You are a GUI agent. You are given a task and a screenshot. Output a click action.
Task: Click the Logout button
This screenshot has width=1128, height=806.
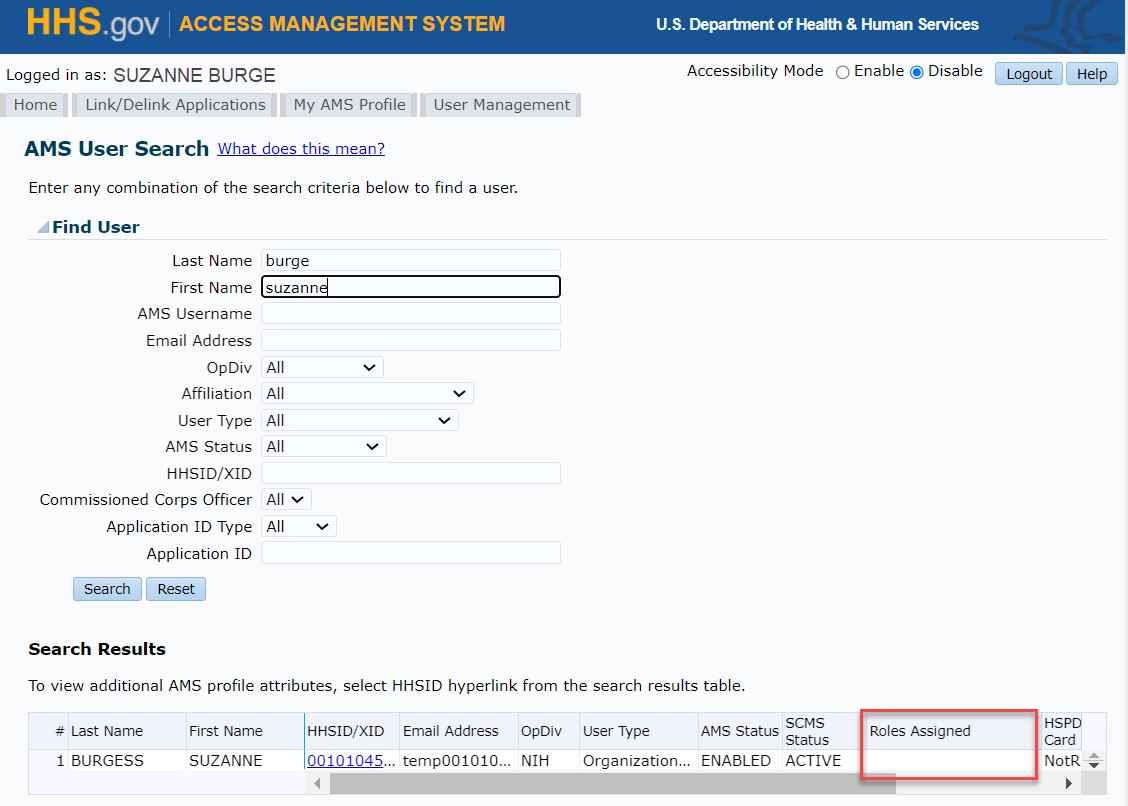tap(1028, 74)
